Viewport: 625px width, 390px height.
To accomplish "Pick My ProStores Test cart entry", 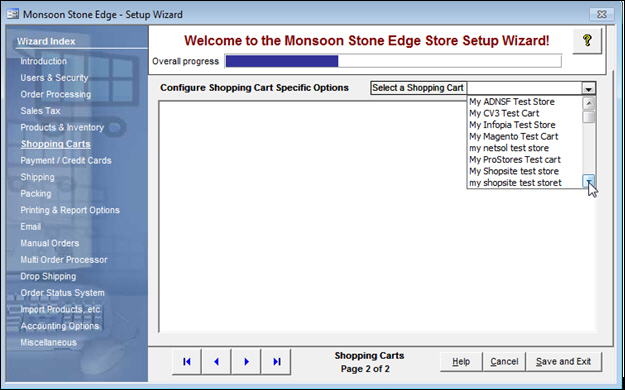I will [515, 160].
